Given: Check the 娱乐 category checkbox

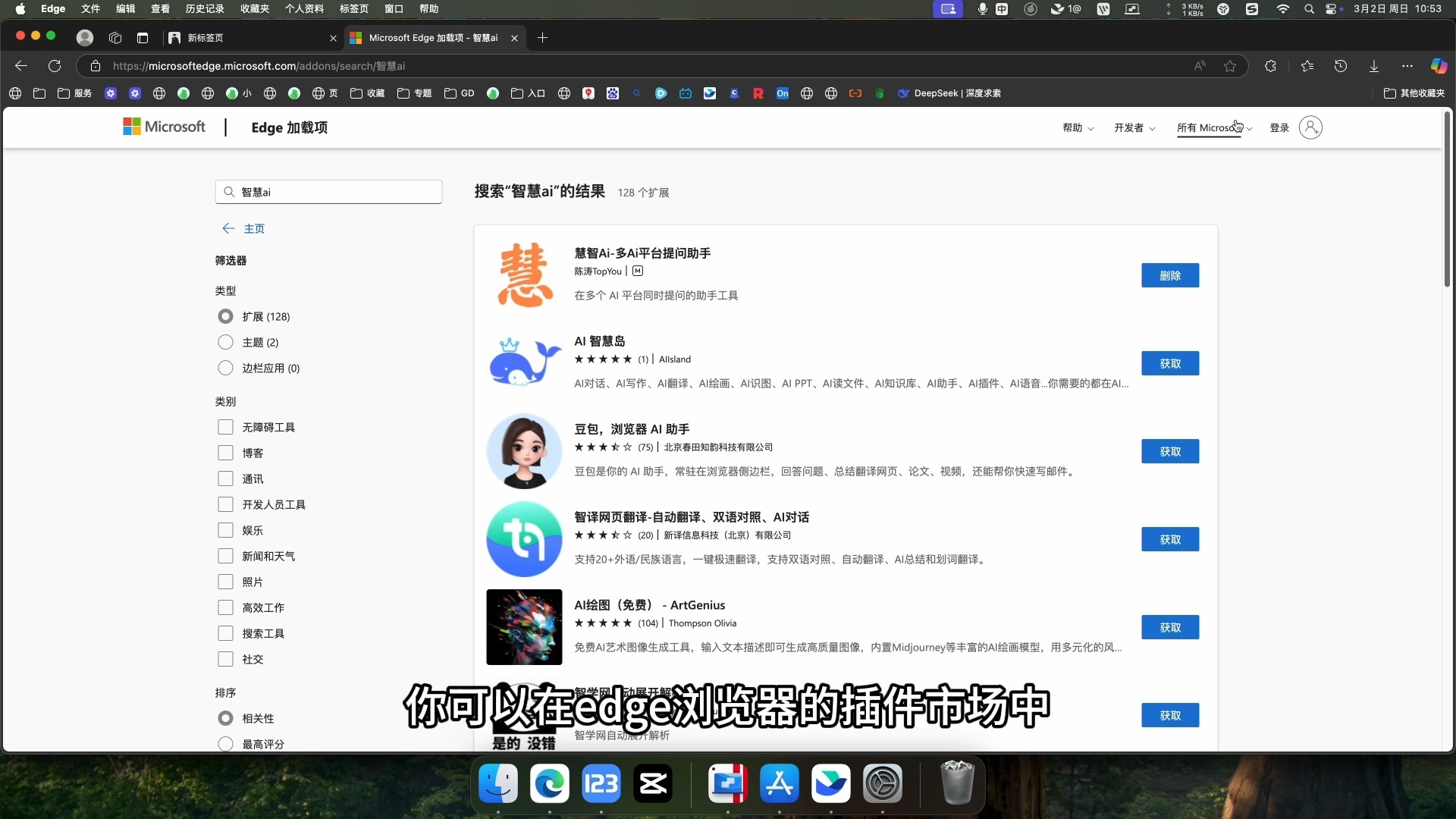Looking at the screenshot, I should [225, 530].
